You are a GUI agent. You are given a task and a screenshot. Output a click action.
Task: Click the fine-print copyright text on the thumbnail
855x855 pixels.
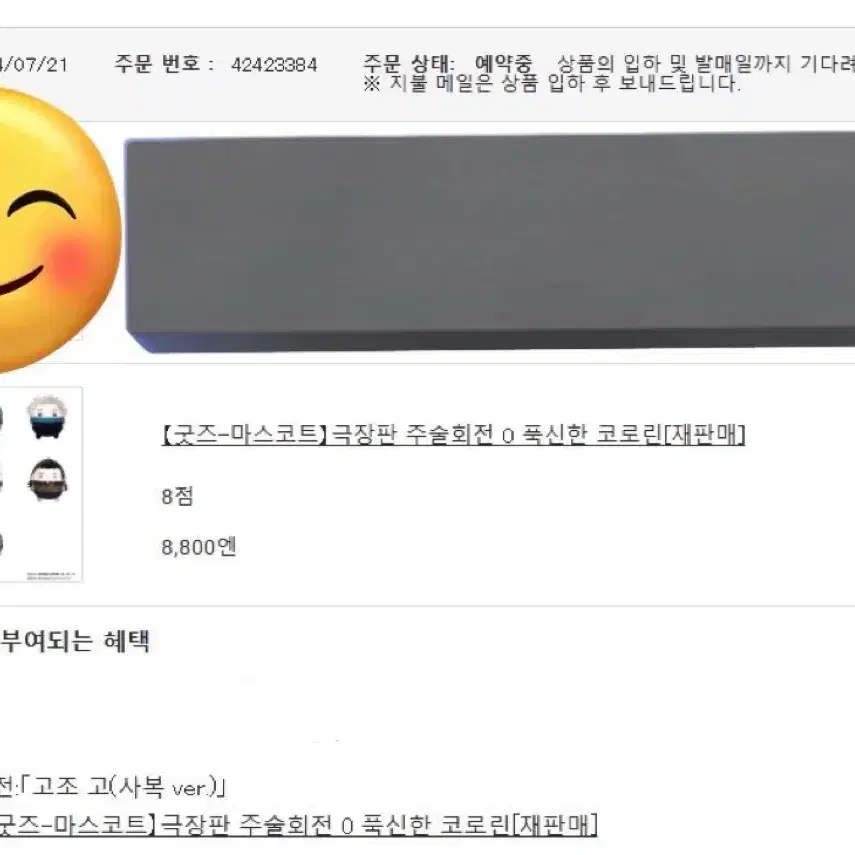[x=52, y=576]
